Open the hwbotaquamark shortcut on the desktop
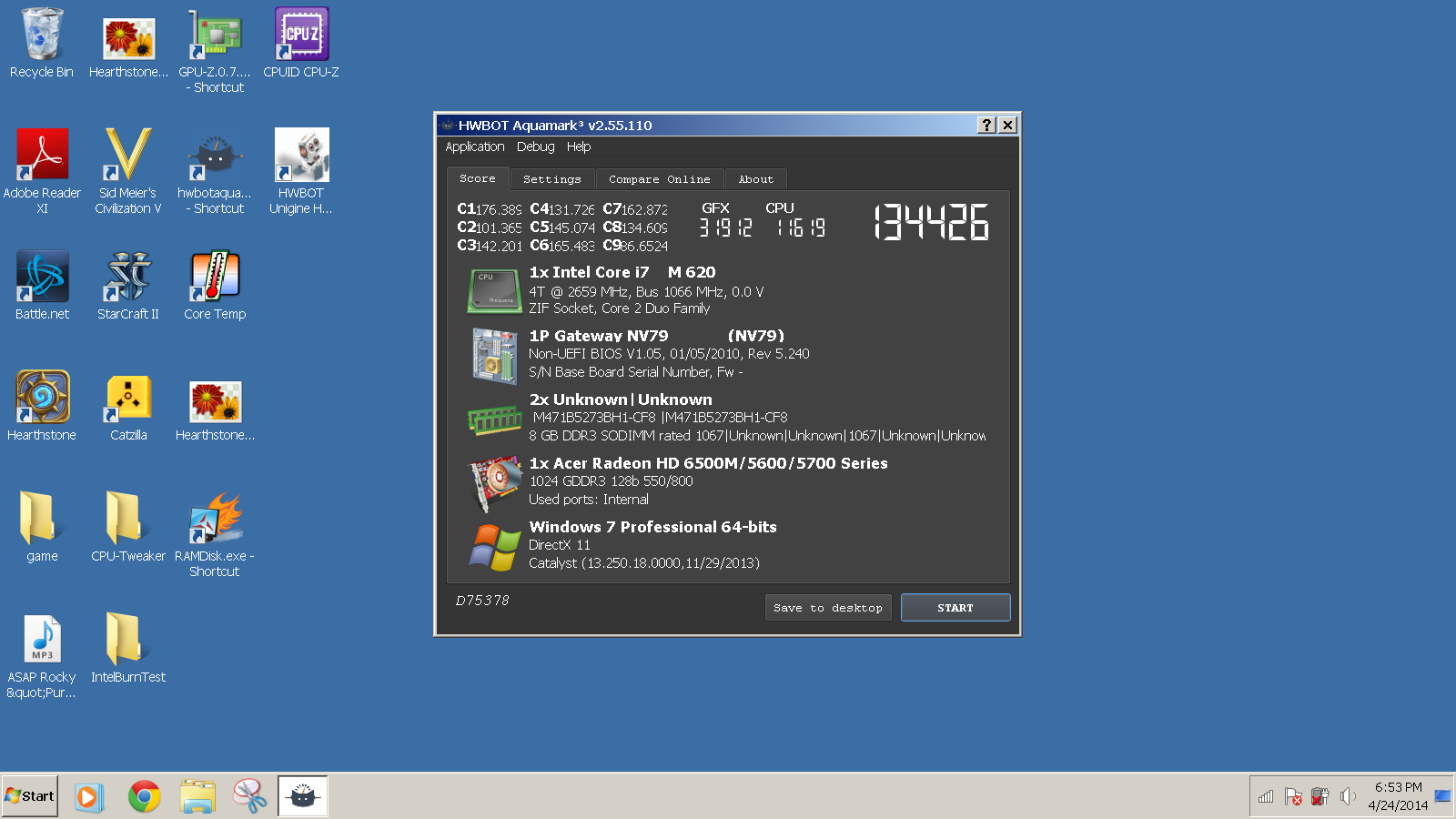This screenshot has height=819, width=1456. (x=215, y=171)
